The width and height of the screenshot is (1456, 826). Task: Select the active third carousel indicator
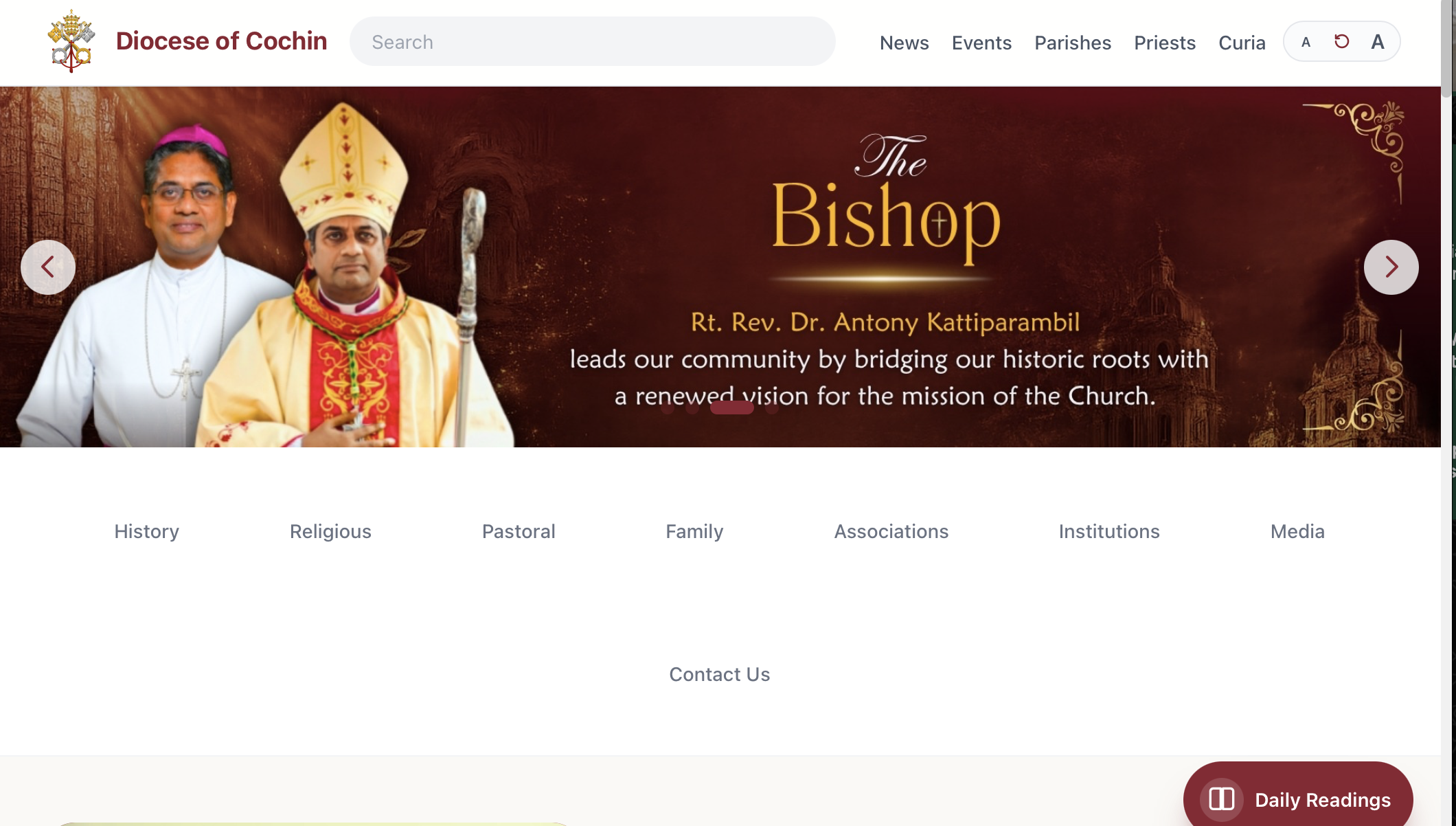(732, 408)
